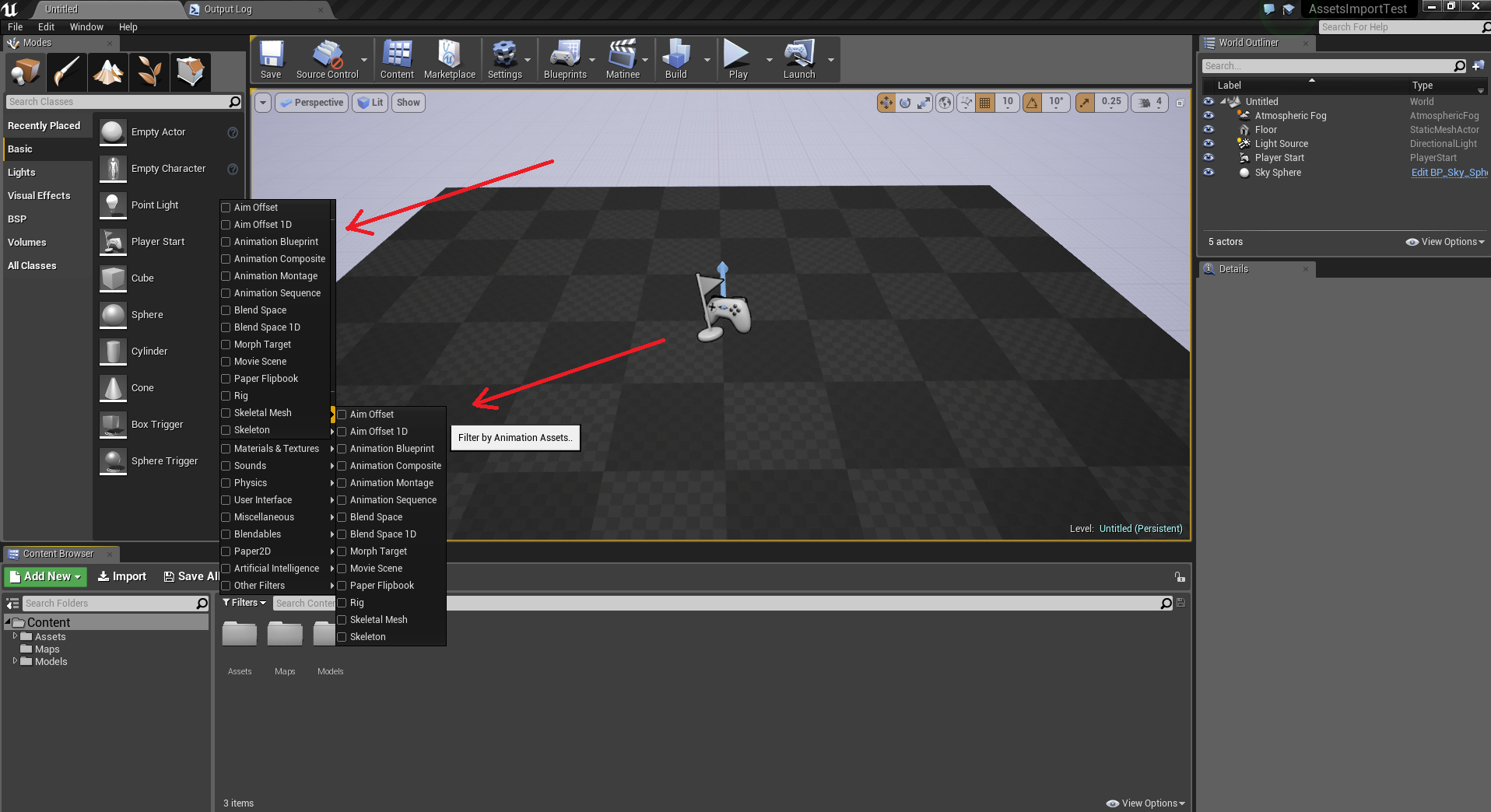This screenshot has height=812, width=1491.
Task: Click the Build toolbar icon
Action: [675, 59]
